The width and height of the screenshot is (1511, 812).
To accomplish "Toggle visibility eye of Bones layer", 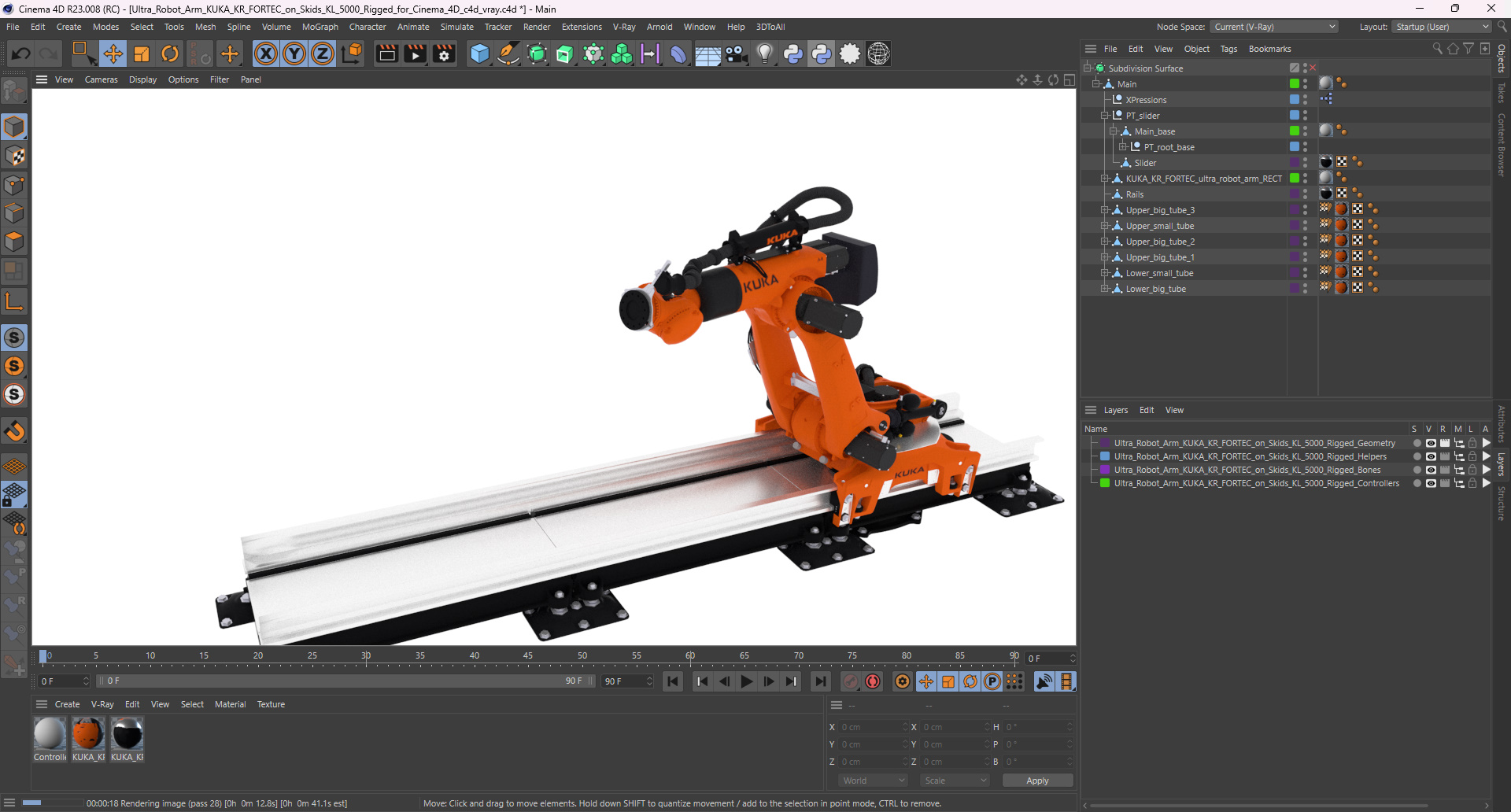I will [1431, 470].
